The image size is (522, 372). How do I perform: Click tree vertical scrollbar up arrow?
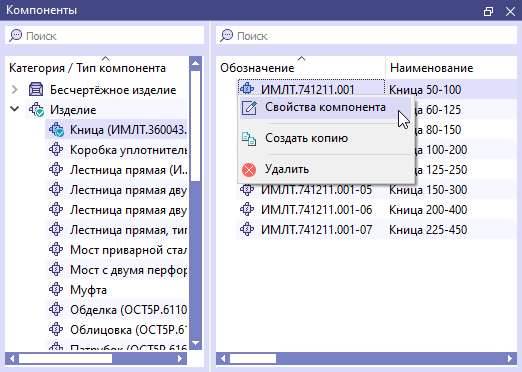tap(196, 63)
